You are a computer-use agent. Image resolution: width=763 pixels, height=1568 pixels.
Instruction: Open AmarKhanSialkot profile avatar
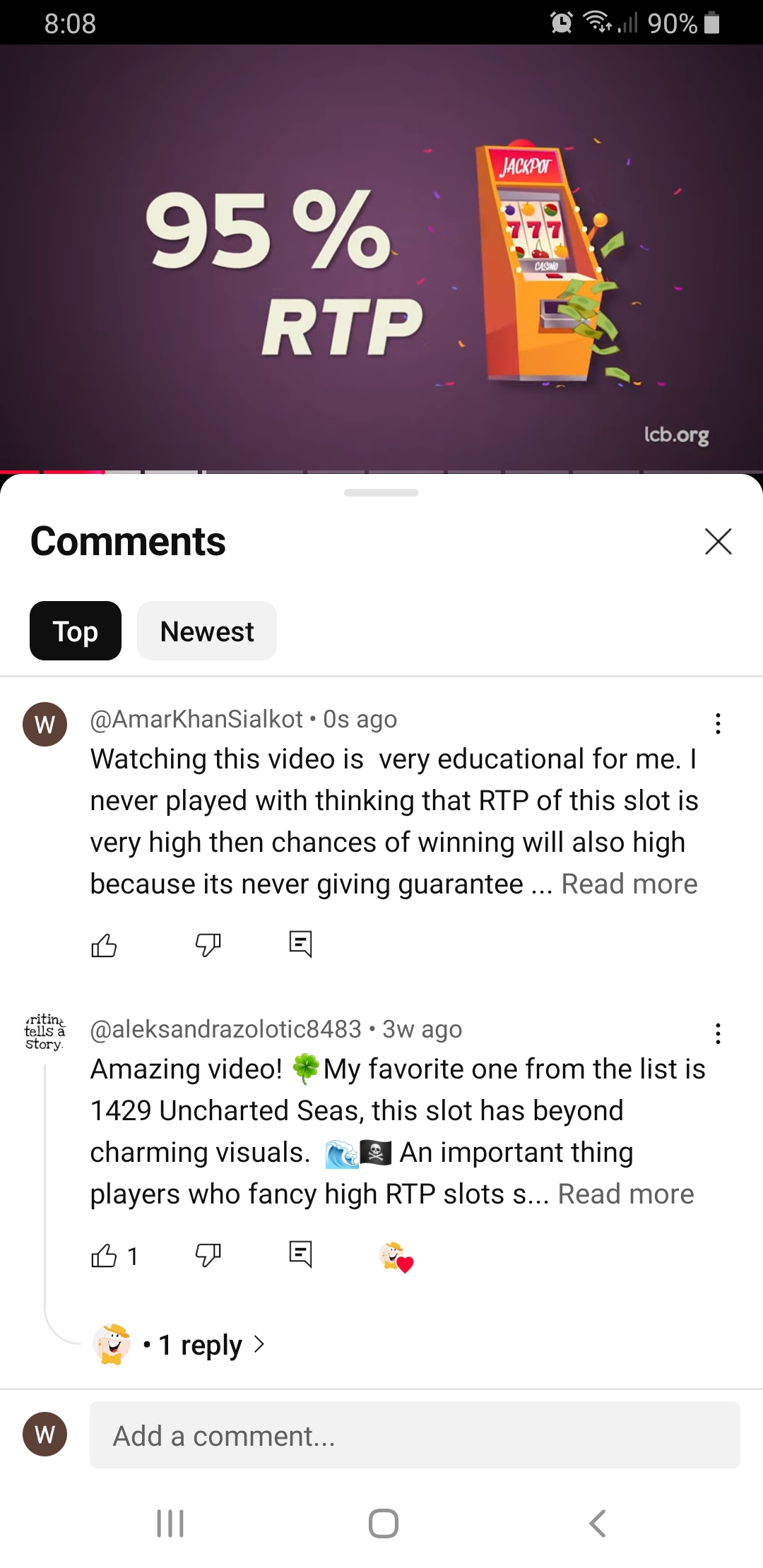(45, 724)
